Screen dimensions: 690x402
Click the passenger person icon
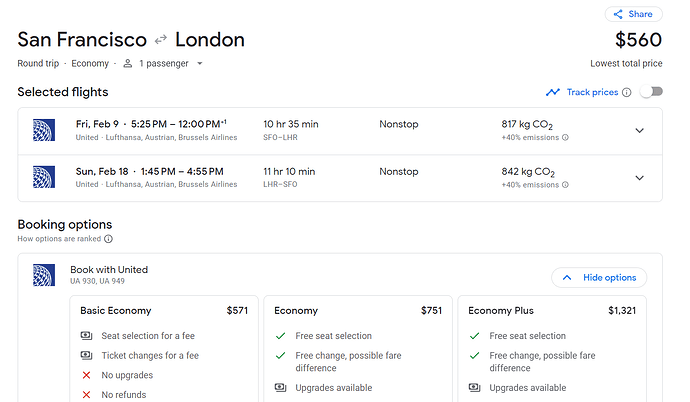click(128, 63)
